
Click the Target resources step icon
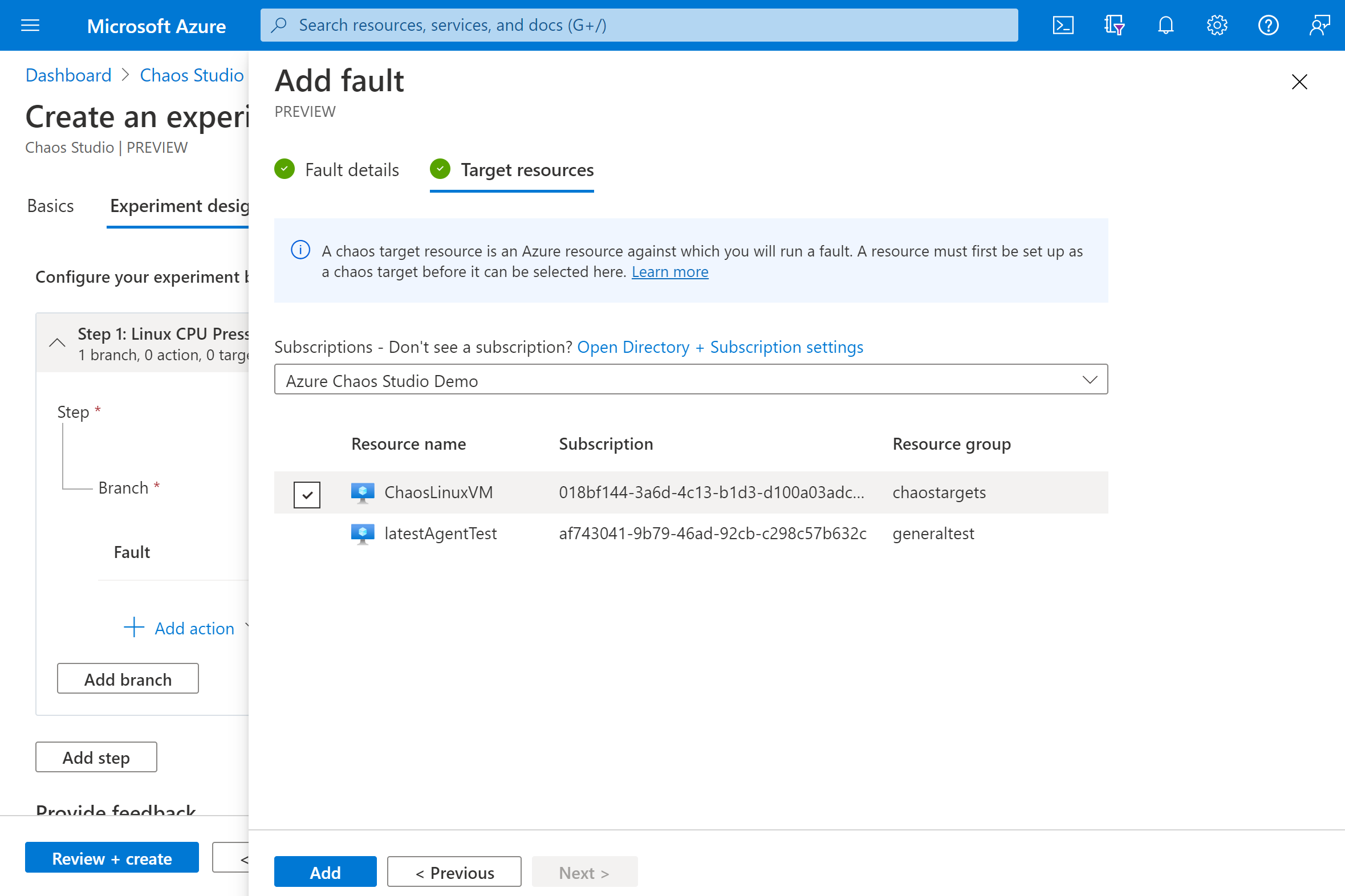(440, 169)
